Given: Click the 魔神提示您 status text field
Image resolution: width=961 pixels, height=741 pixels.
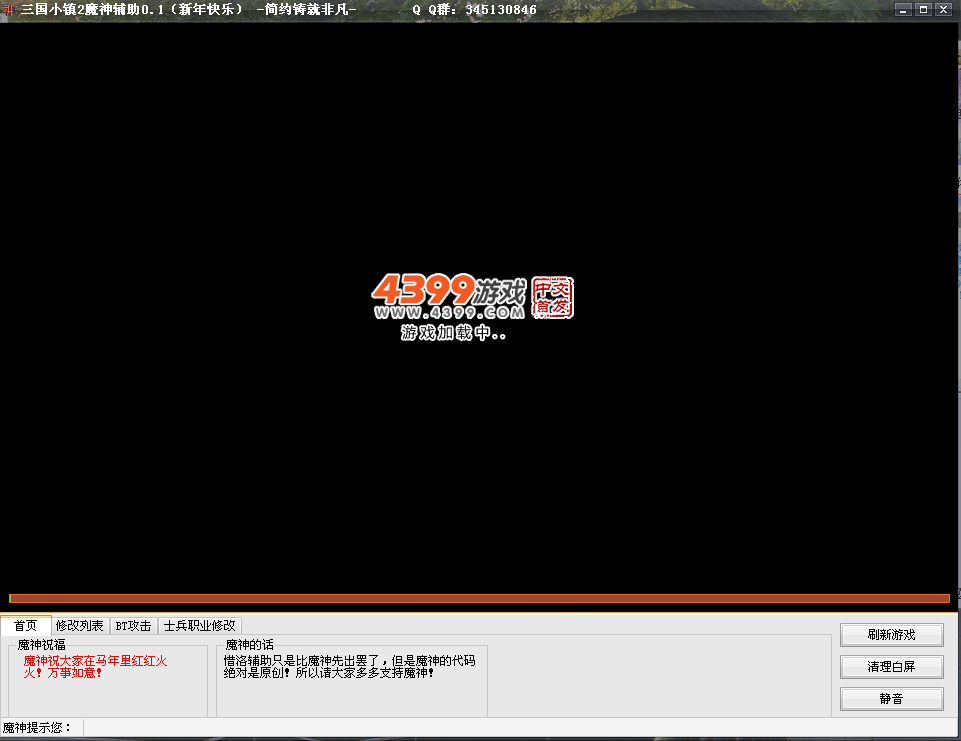Looking at the screenshot, I should pyautogui.click(x=520, y=728).
